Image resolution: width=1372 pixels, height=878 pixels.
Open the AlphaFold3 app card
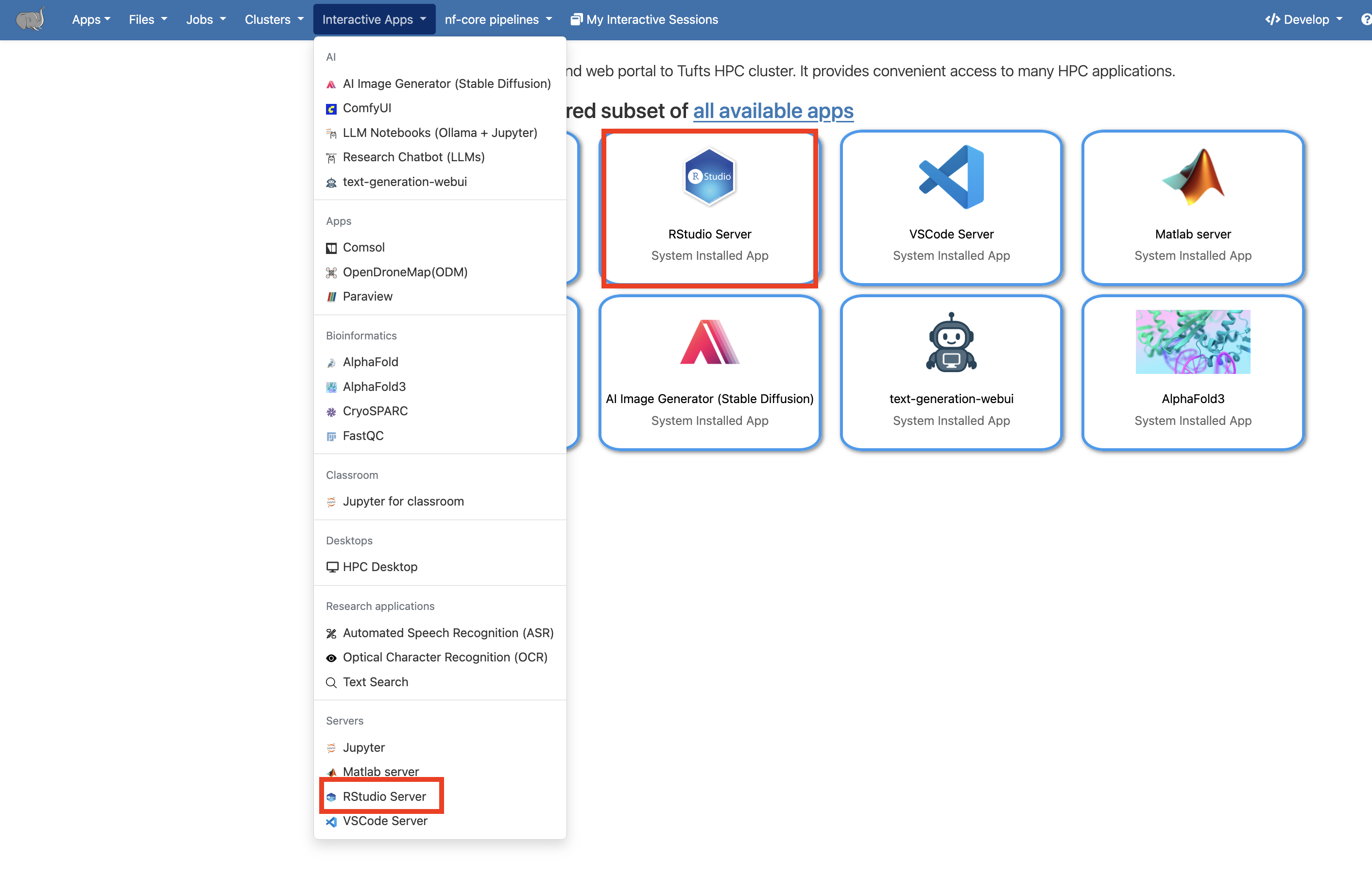1192,373
